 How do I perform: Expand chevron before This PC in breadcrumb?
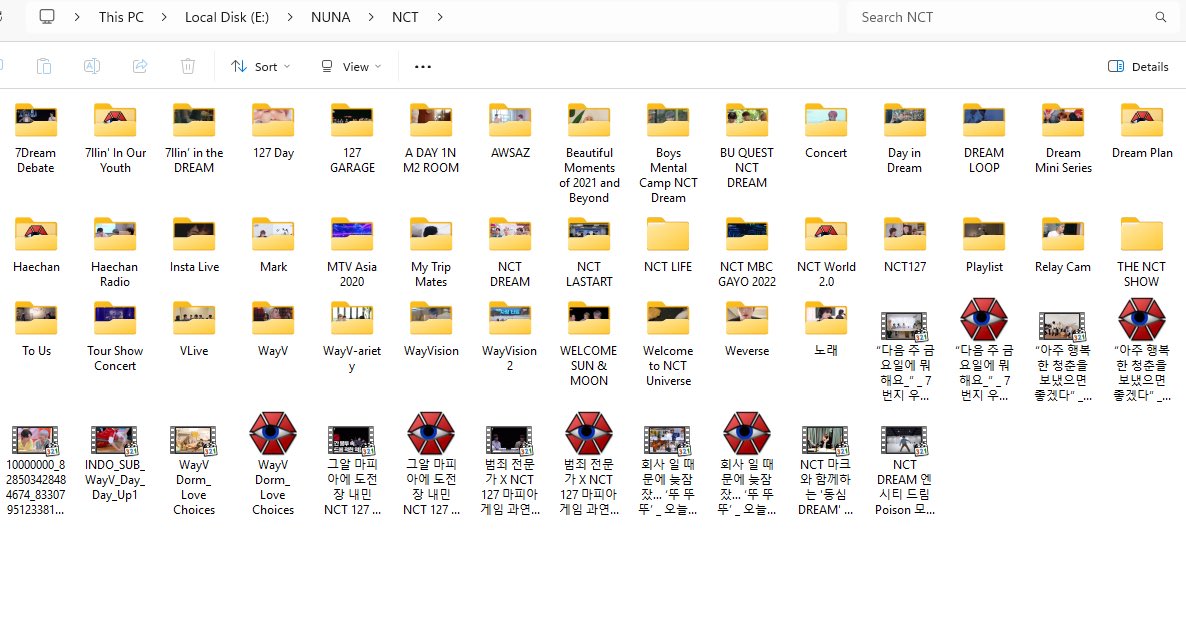76,17
